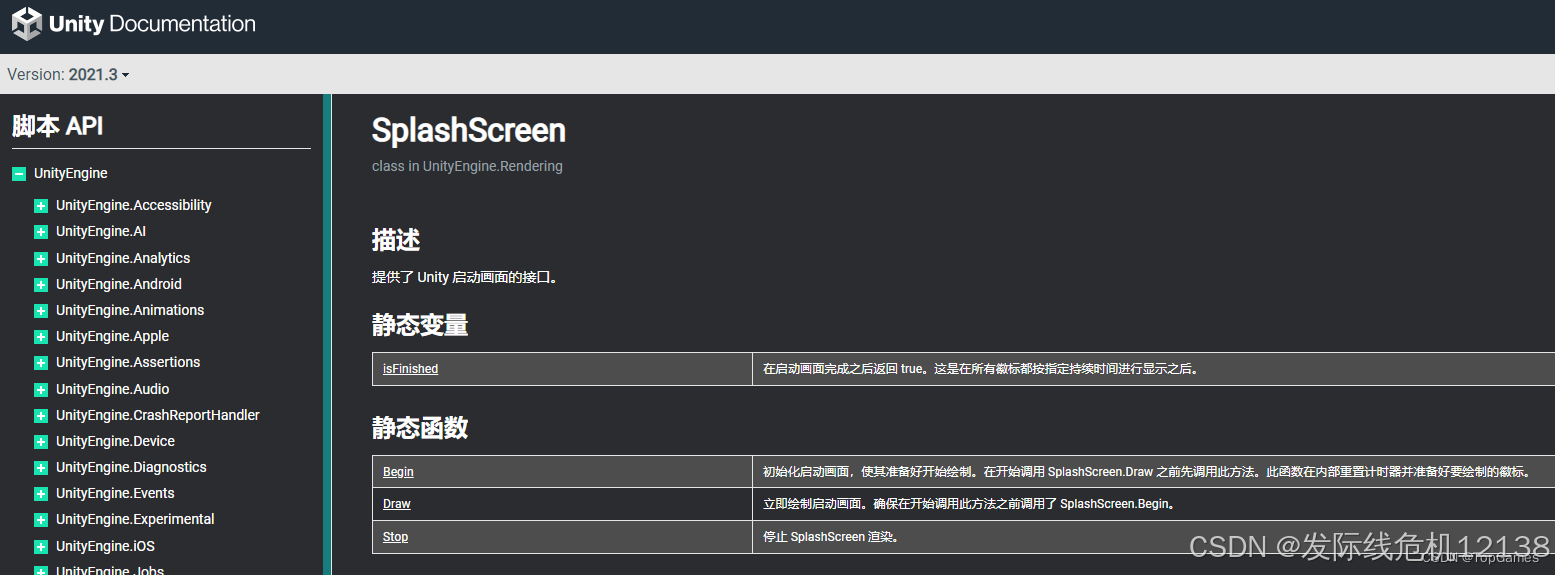Open the Unity Documentation home link

pyautogui.click(x=134, y=24)
